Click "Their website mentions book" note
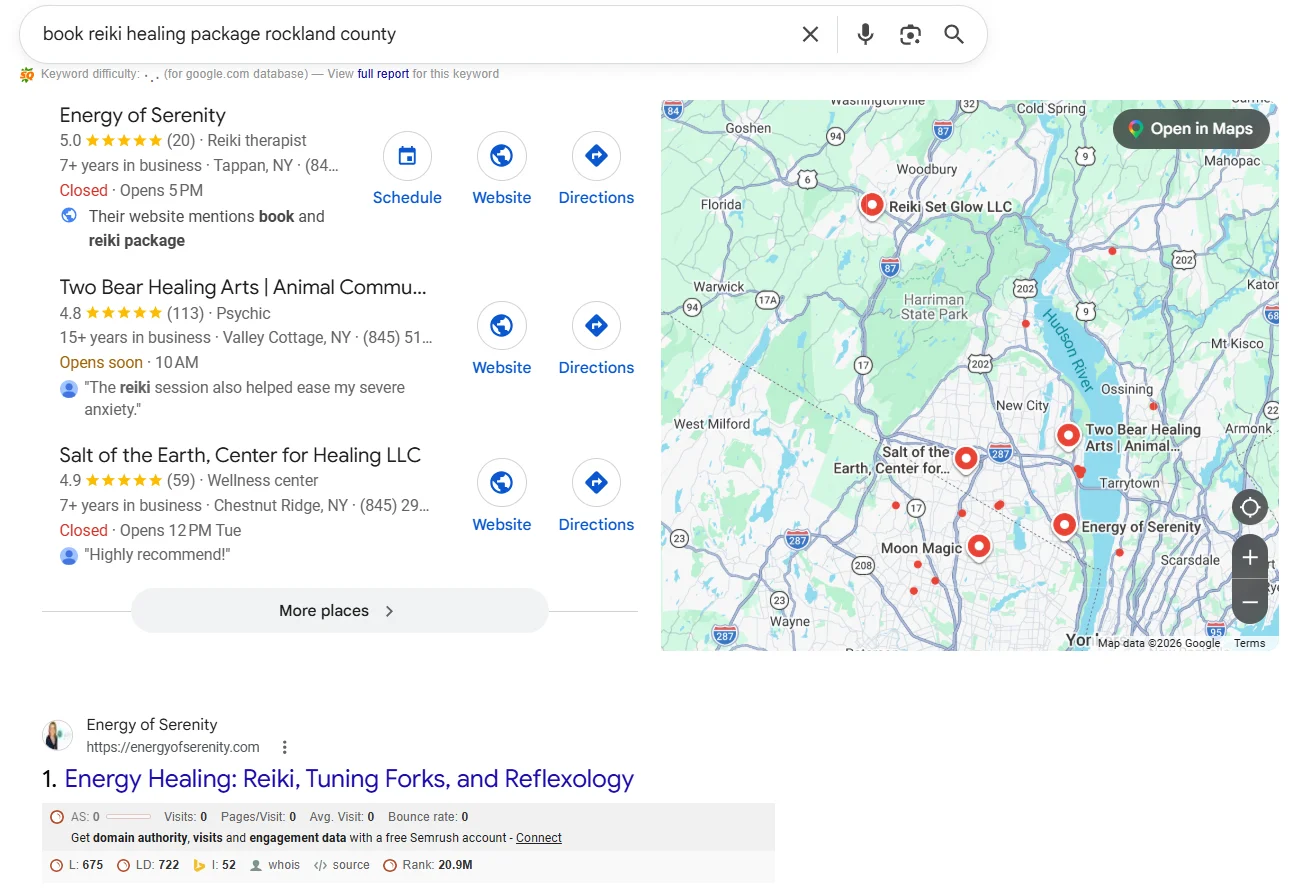1299x890 pixels. coord(207,228)
